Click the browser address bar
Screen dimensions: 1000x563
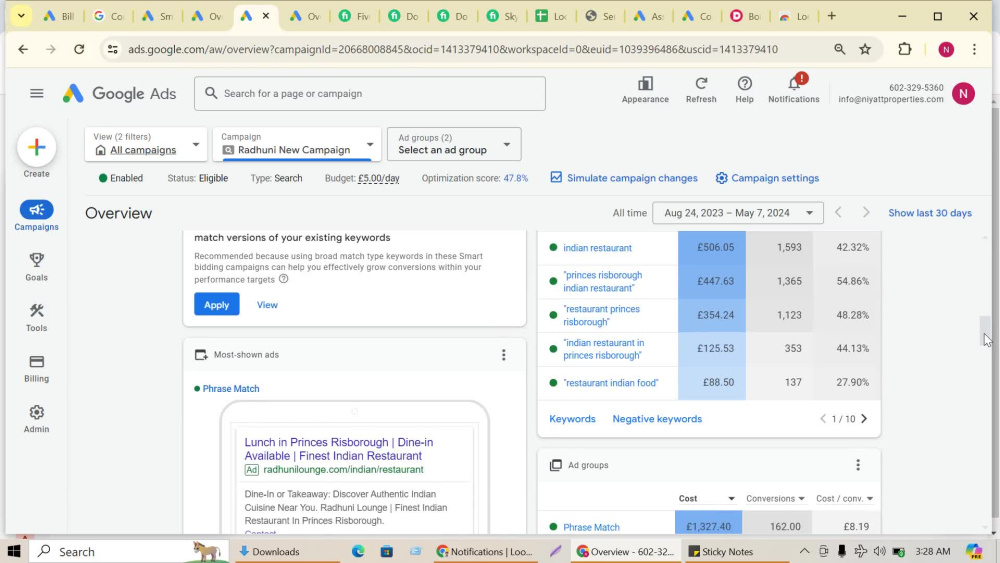pyautogui.click(x=453, y=49)
